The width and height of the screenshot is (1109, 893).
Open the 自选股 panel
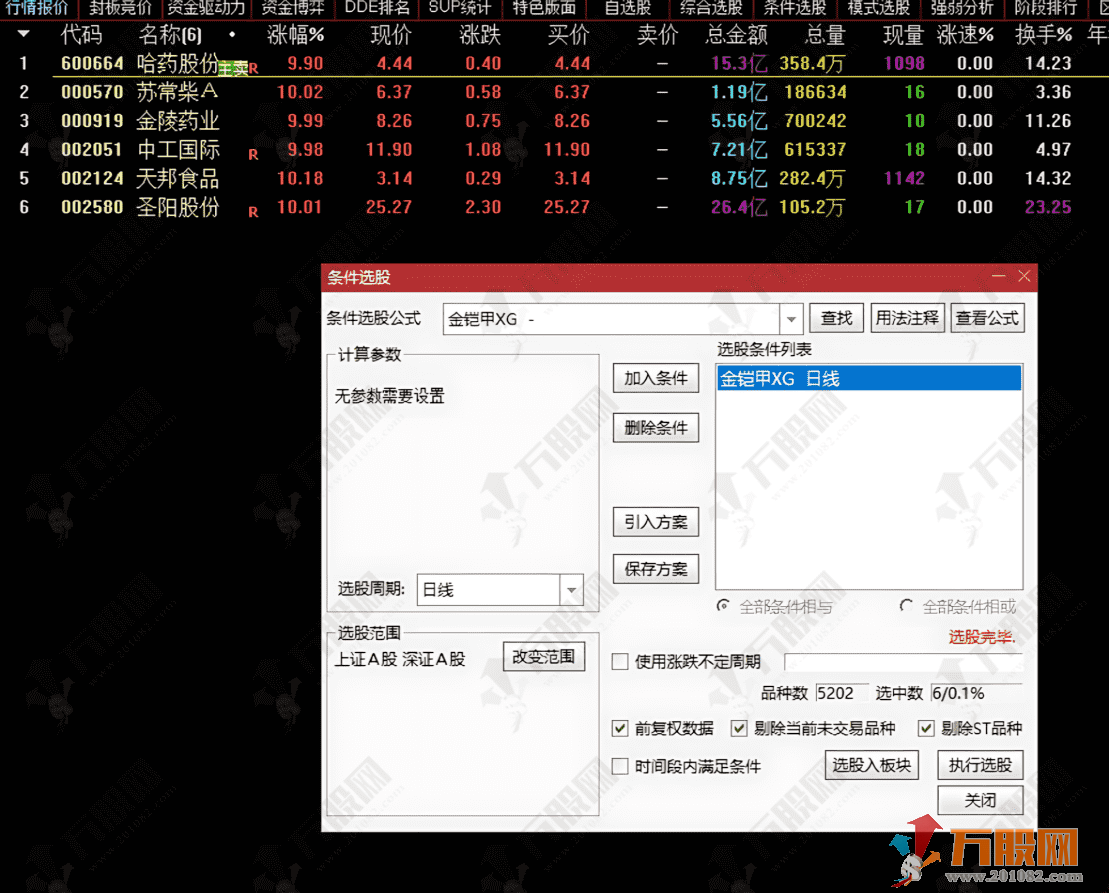tap(630, 8)
